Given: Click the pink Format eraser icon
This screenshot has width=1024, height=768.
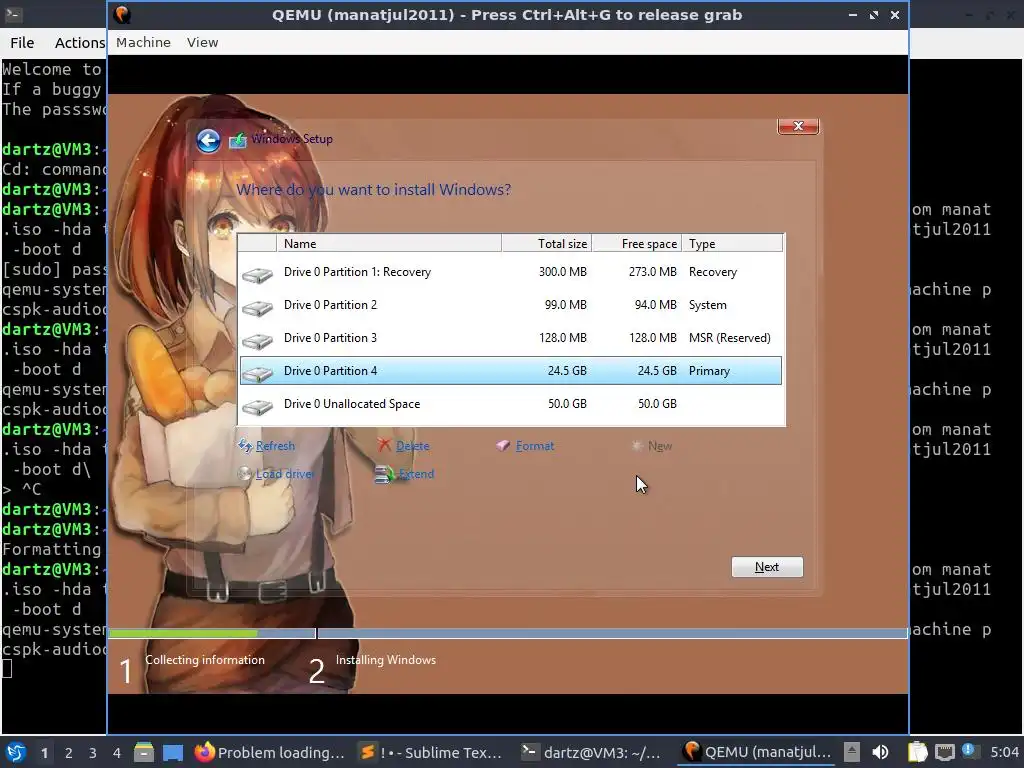Looking at the screenshot, I should [503, 445].
